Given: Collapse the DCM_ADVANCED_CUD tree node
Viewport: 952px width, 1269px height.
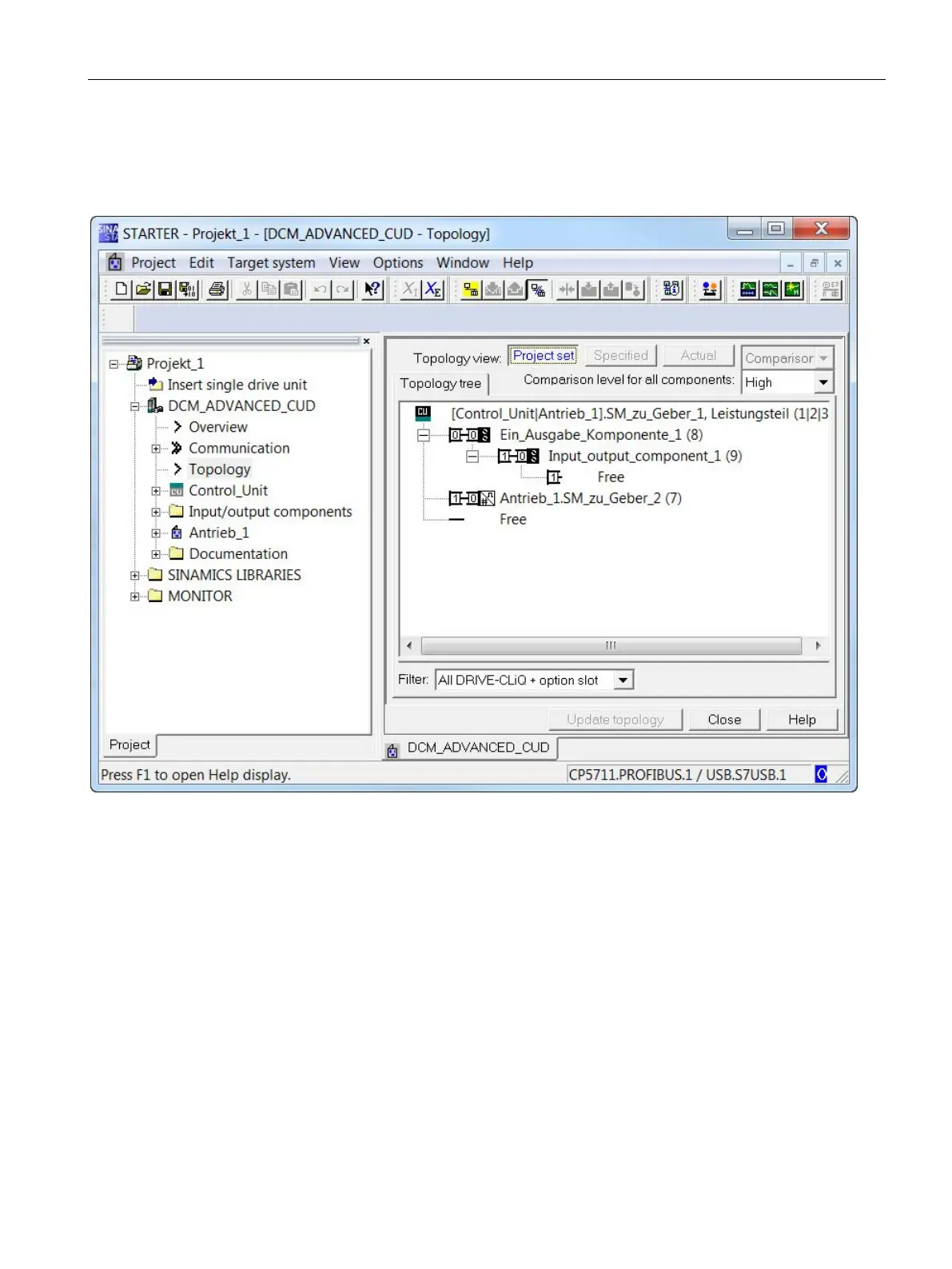Looking at the screenshot, I should coord(134,406).
